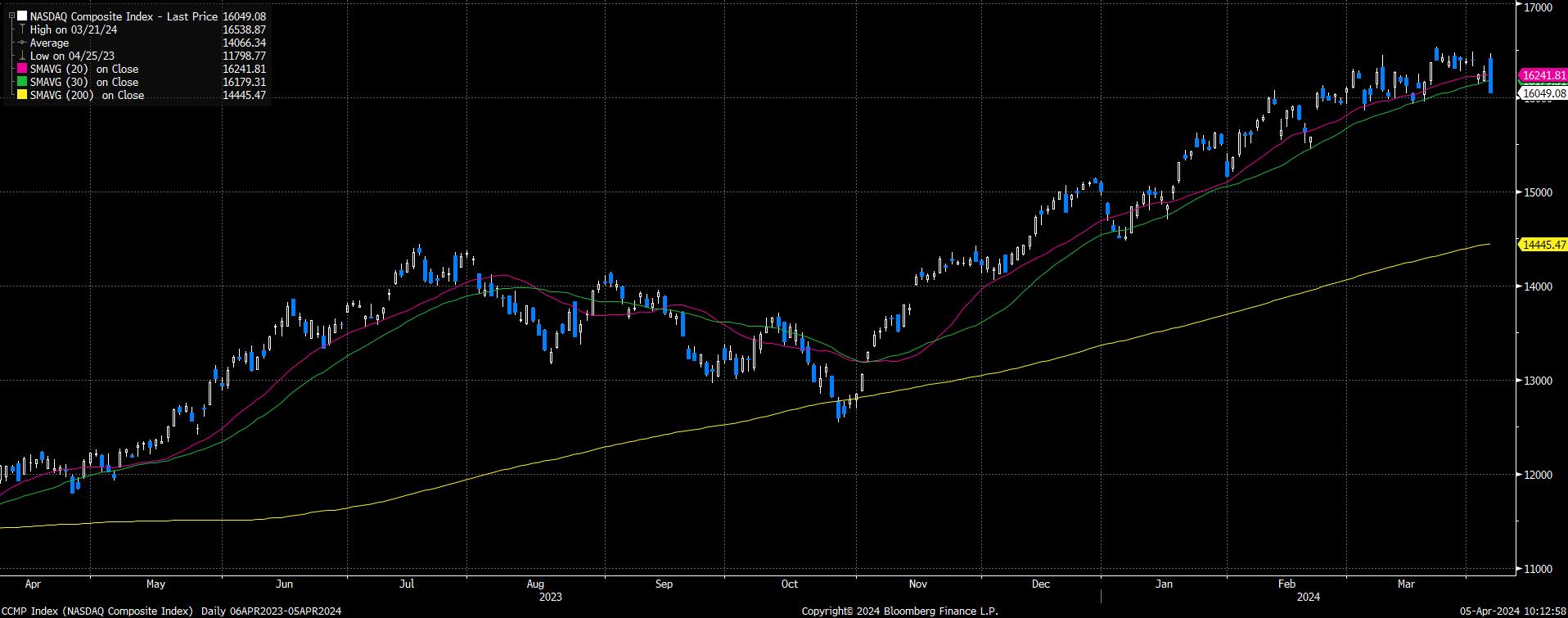Viewport: 1568px width, 618px height.
Task: Click the magenta 16241.81 axis price tag
Action: click(1543, 74)
